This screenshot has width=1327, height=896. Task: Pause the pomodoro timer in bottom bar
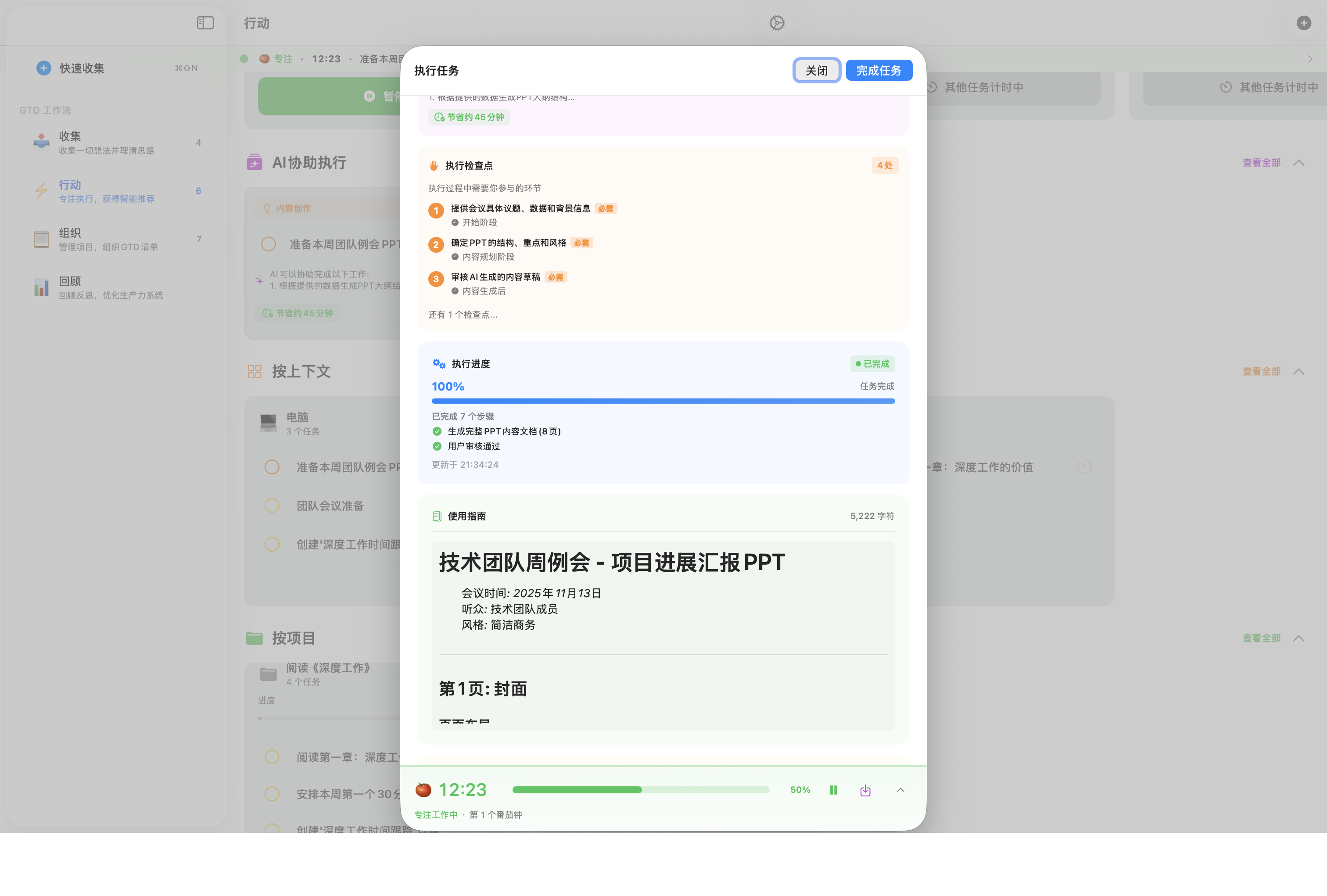click(833, 790)
